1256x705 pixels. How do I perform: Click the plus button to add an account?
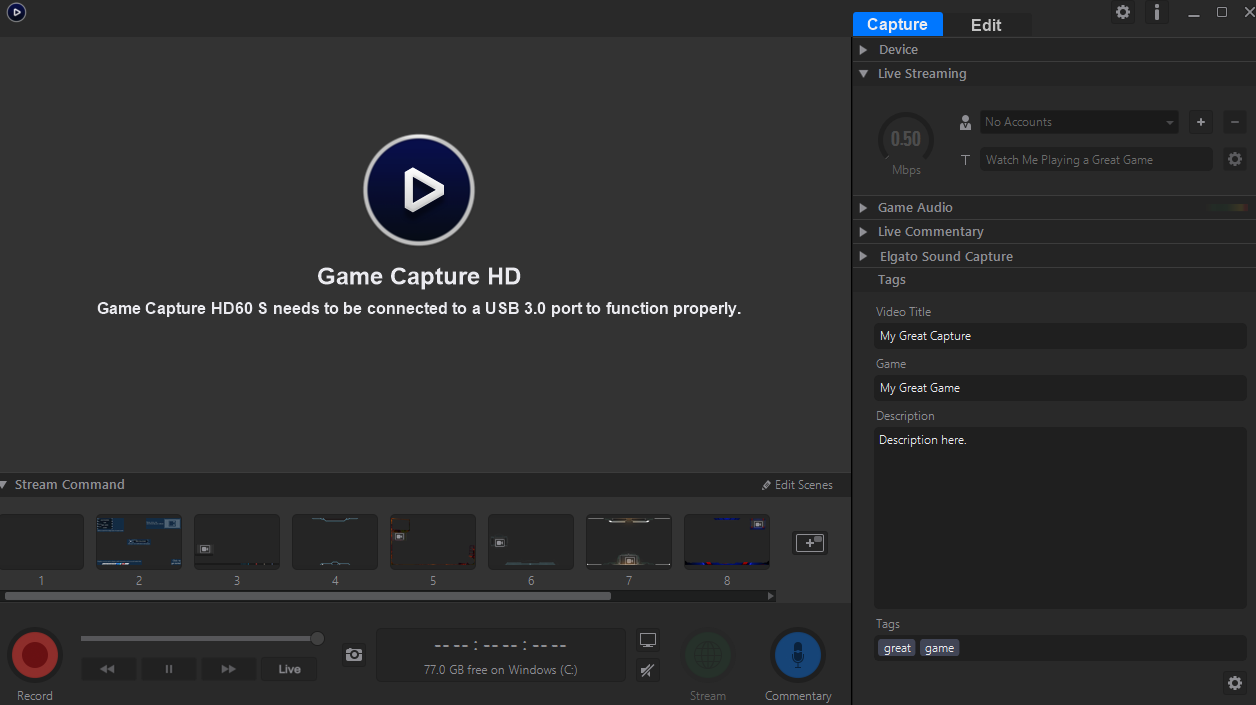pyautogui.click(x=1201, y=122)
